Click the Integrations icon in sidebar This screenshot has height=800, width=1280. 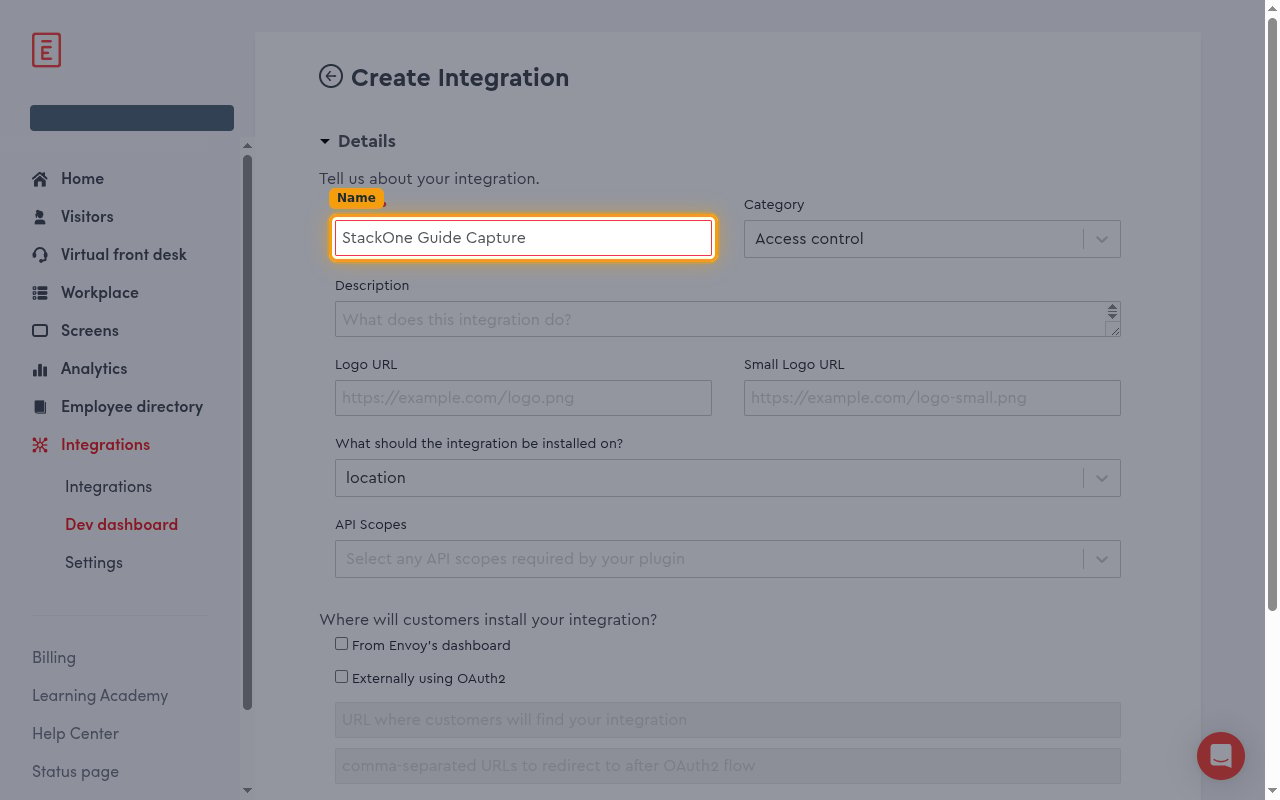[40, 445]
